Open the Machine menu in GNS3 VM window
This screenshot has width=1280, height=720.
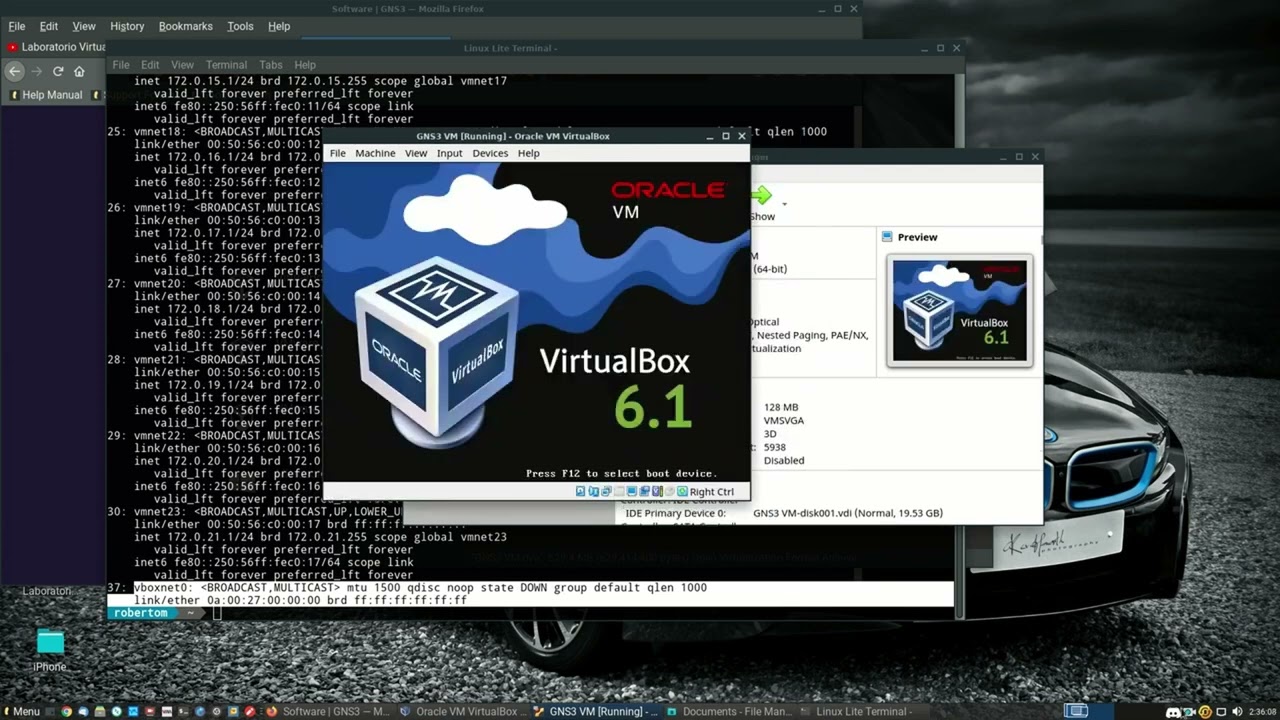tap(375, 153)
